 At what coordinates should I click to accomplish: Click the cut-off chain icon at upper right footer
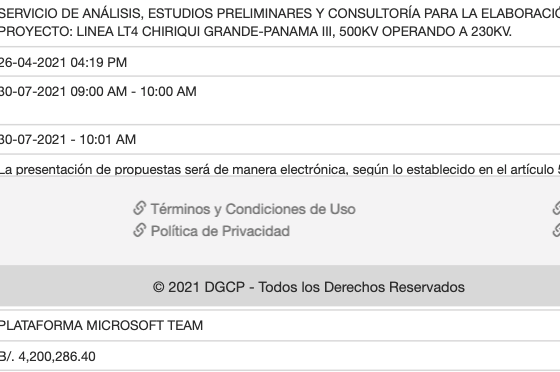[x=556, y=208]
